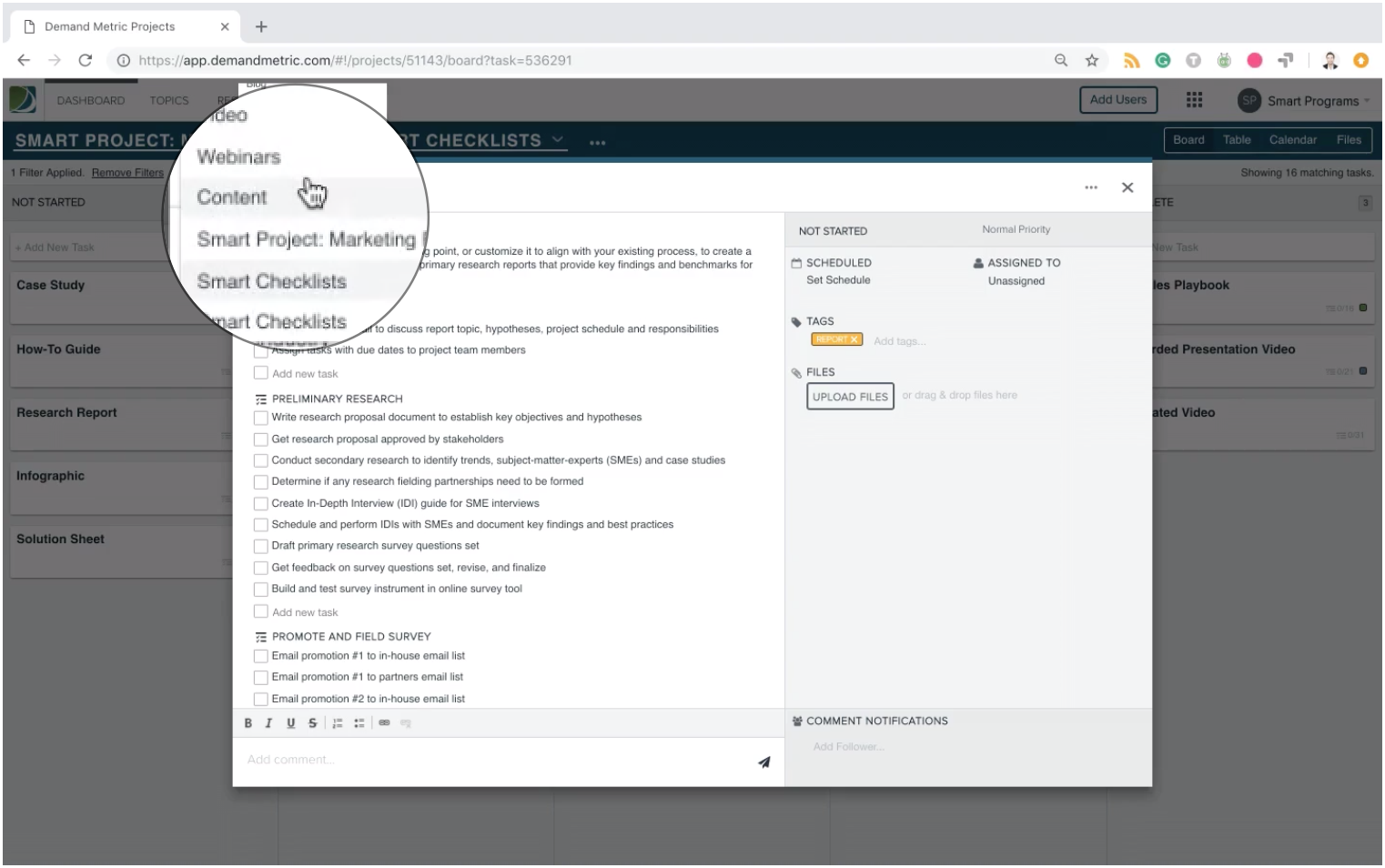Collapse PRELIMINARY RESEARCH checklist section
This screenshot has height=868, width=1385.
pos(261,399)
